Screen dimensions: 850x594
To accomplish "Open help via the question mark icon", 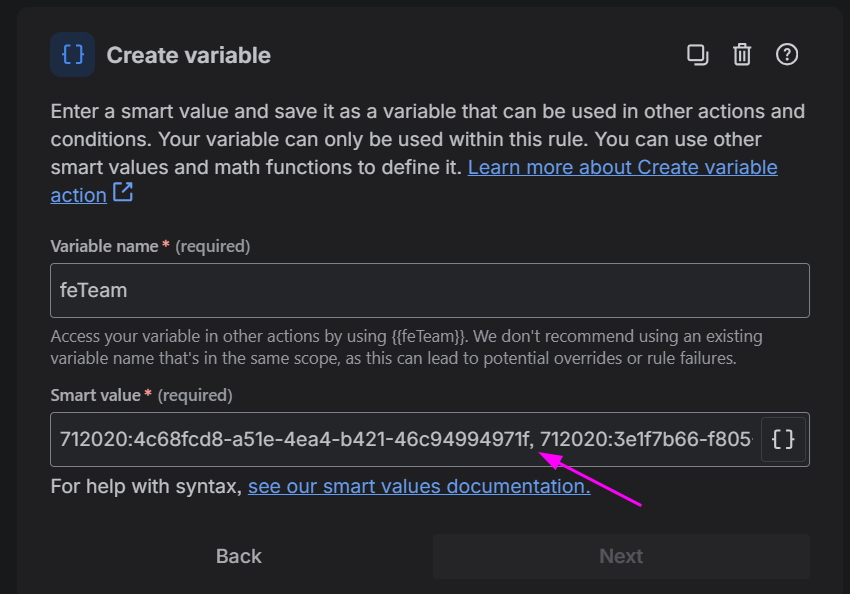I will pos(787,55).
